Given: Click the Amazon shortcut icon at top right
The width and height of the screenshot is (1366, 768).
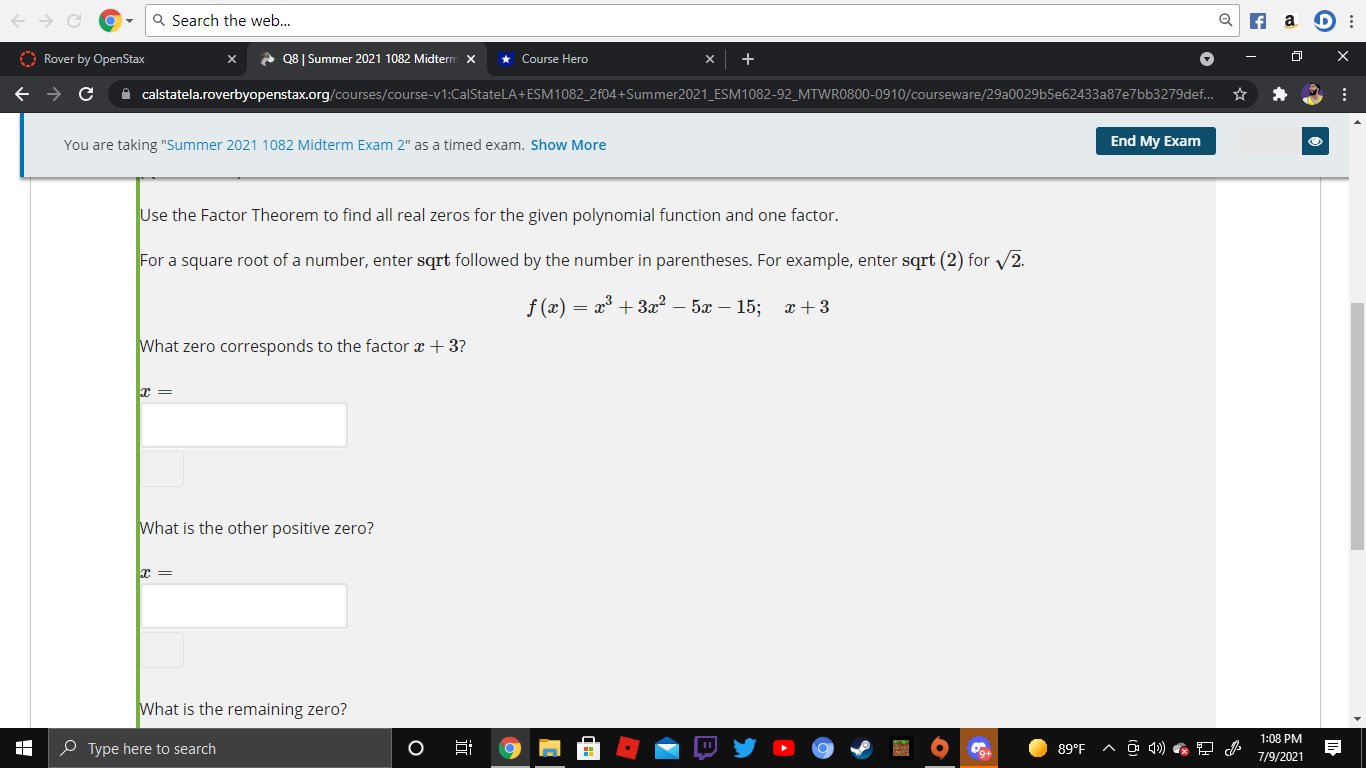Looking at the screenshot, I should [1290, 20].
